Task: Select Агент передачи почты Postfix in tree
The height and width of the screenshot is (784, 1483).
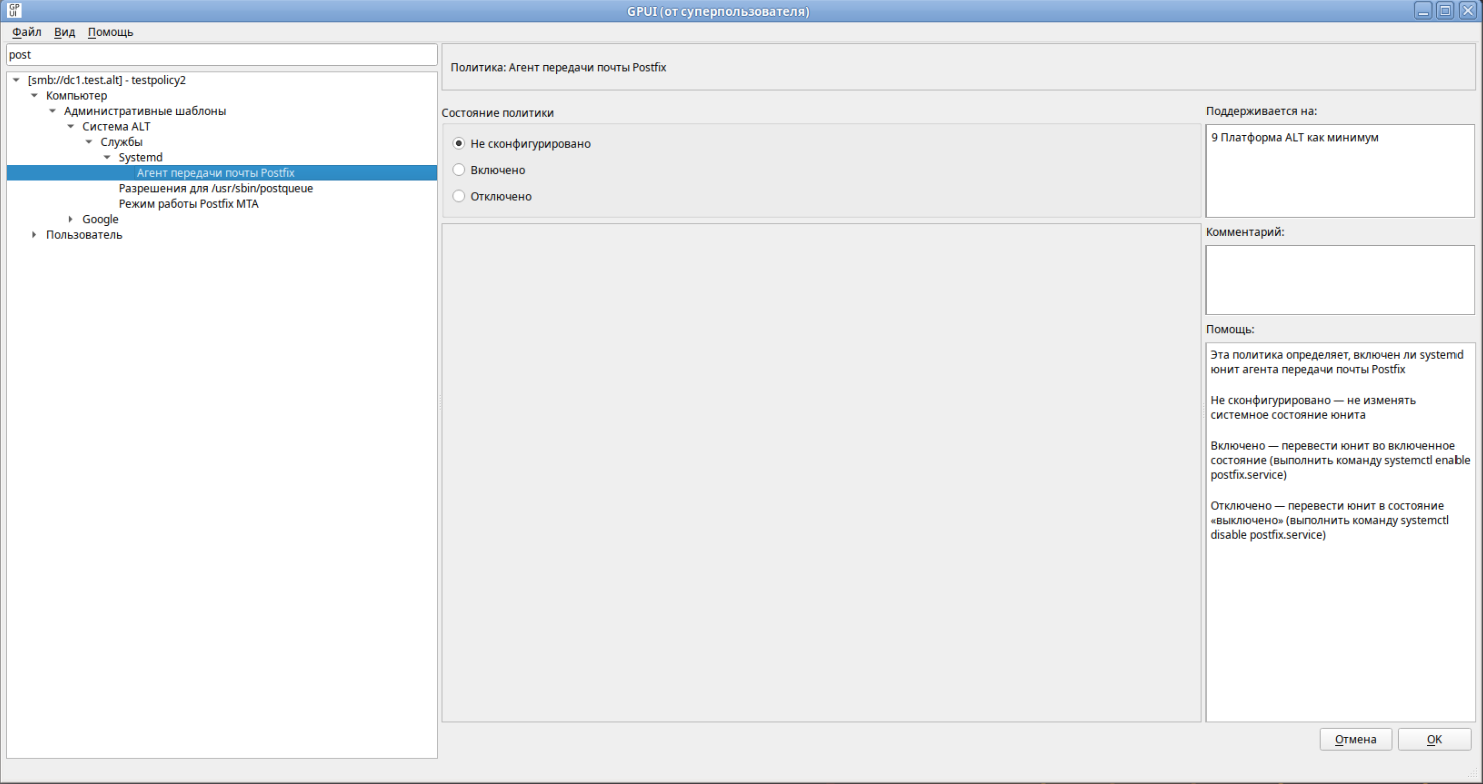Action: point(215,173)
